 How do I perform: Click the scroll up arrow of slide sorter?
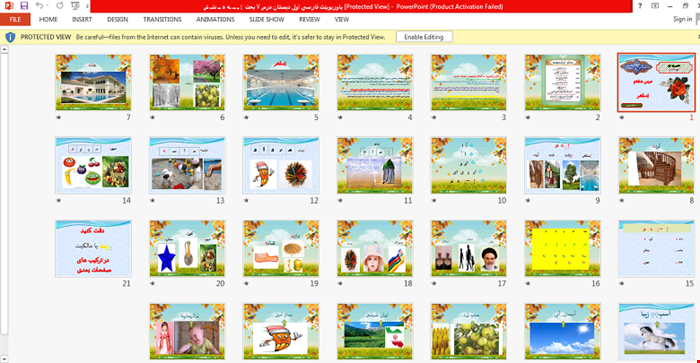4,50
